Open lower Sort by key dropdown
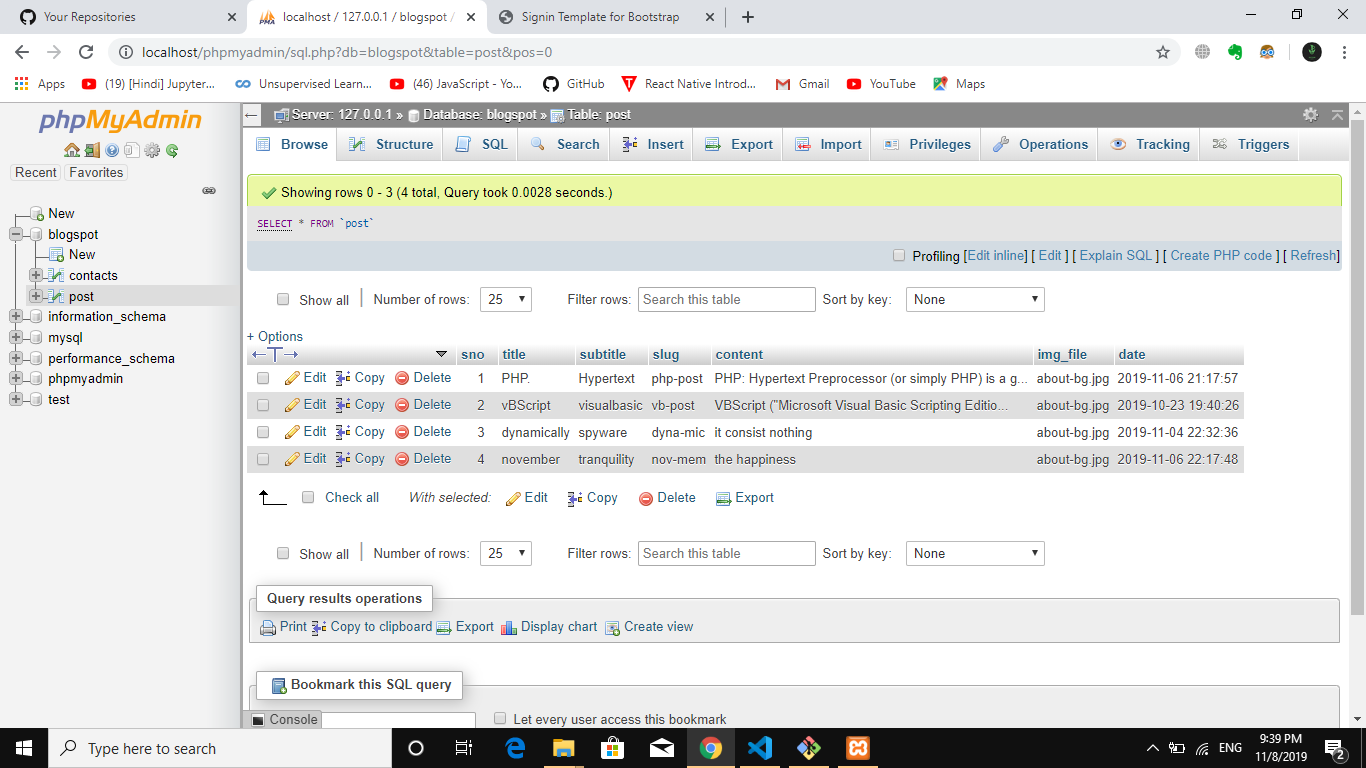This screenshot has height=768, width=1366. [x=975, y=553]
